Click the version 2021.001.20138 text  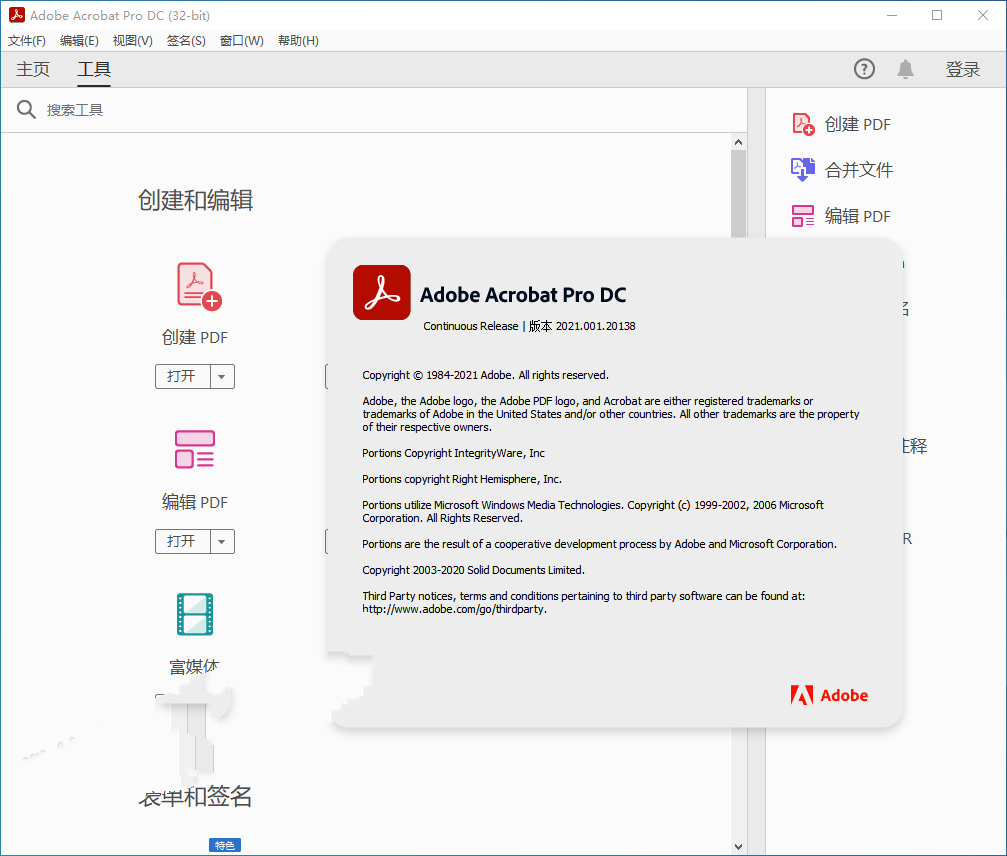coord(582,326)
